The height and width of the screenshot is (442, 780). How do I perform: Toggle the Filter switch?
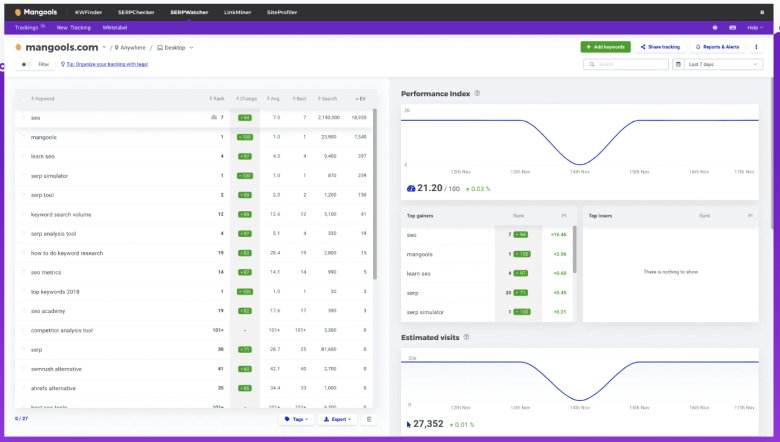click(26, 64)
